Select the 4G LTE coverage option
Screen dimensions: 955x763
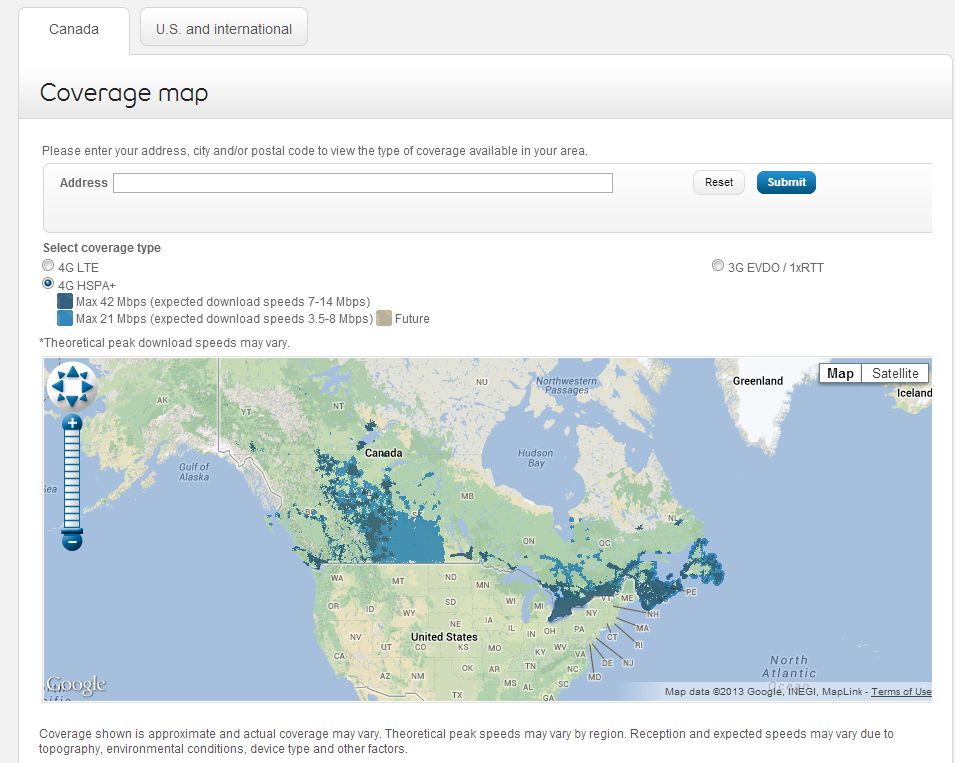[48, 266]
